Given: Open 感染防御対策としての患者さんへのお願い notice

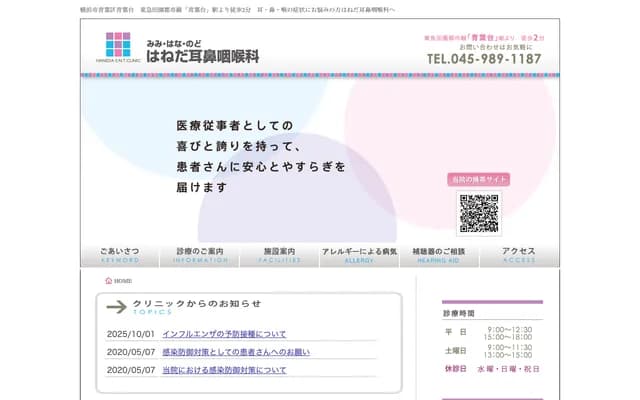Looking at the screenshot, I should click(x=236, y=352).
